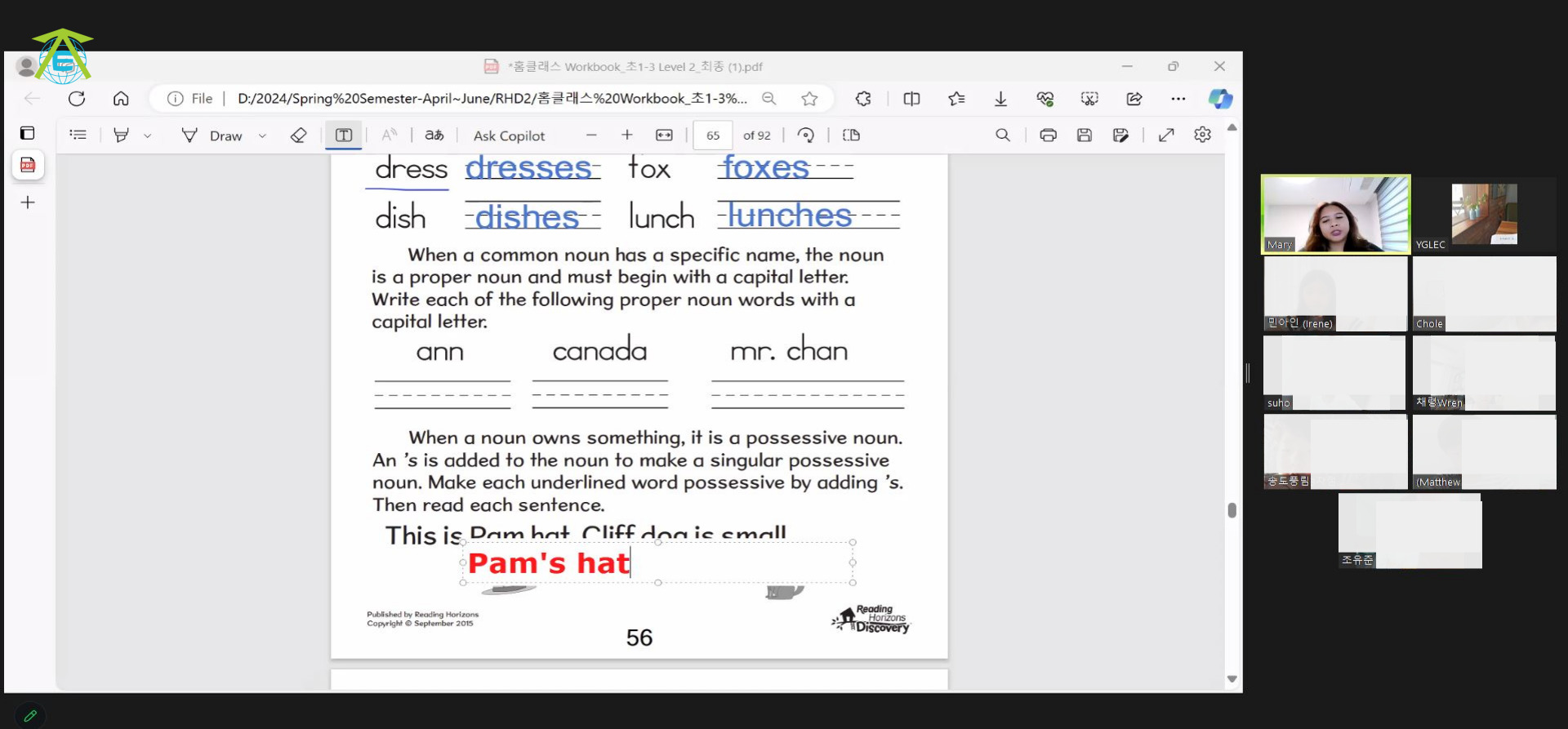Click the zoom magnifier in address bar
The width and height of the screenshot is (1568, 729).
click(x=768, y=99)
